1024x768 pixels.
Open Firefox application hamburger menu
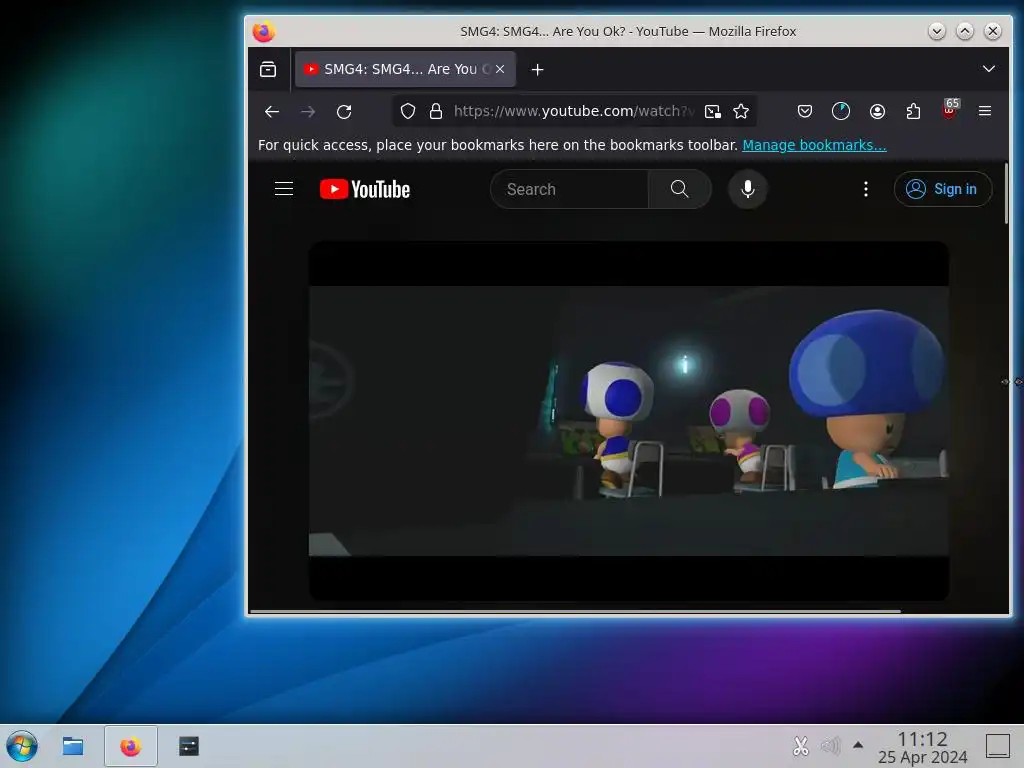tap(985, 112)
